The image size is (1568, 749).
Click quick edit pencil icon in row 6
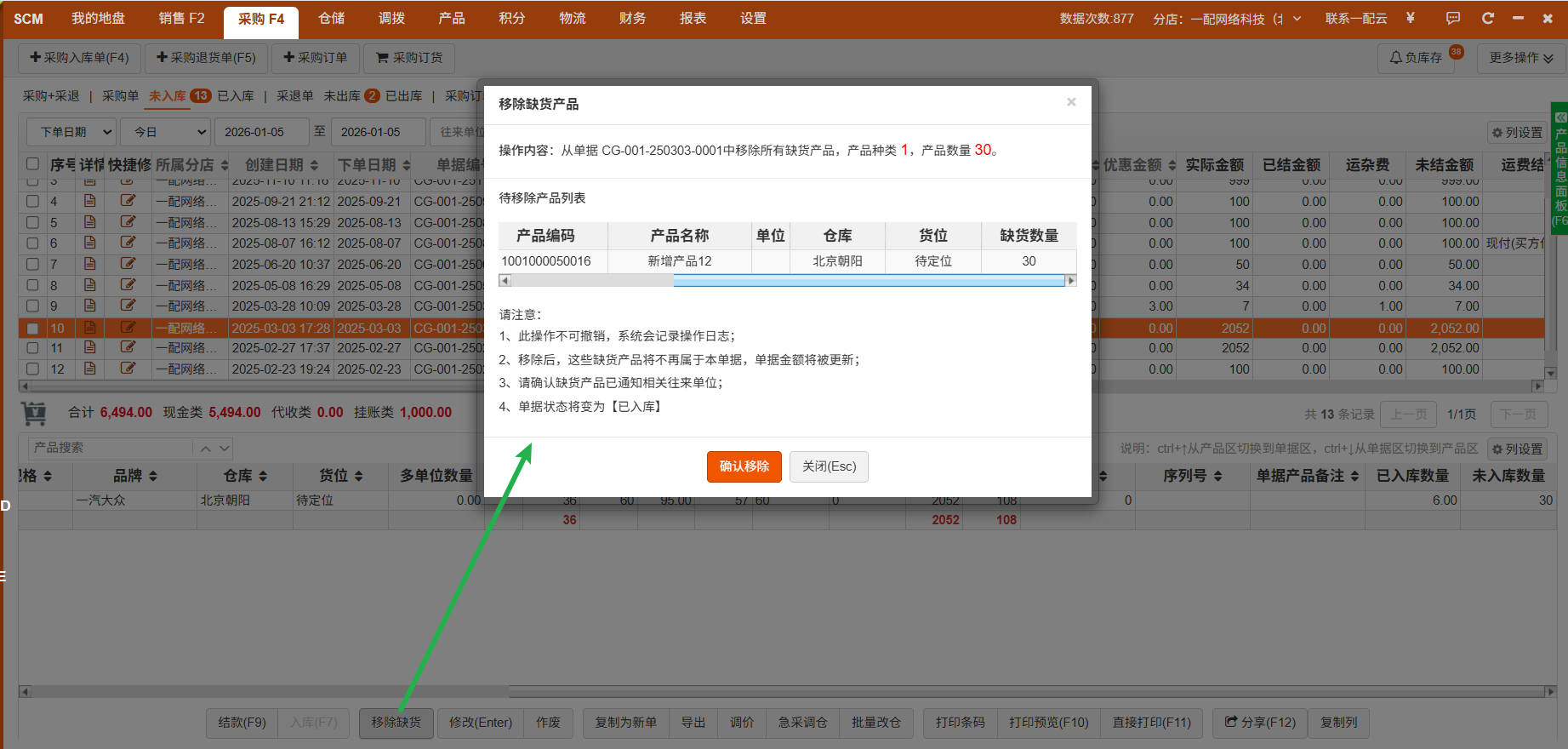(128, 243)
